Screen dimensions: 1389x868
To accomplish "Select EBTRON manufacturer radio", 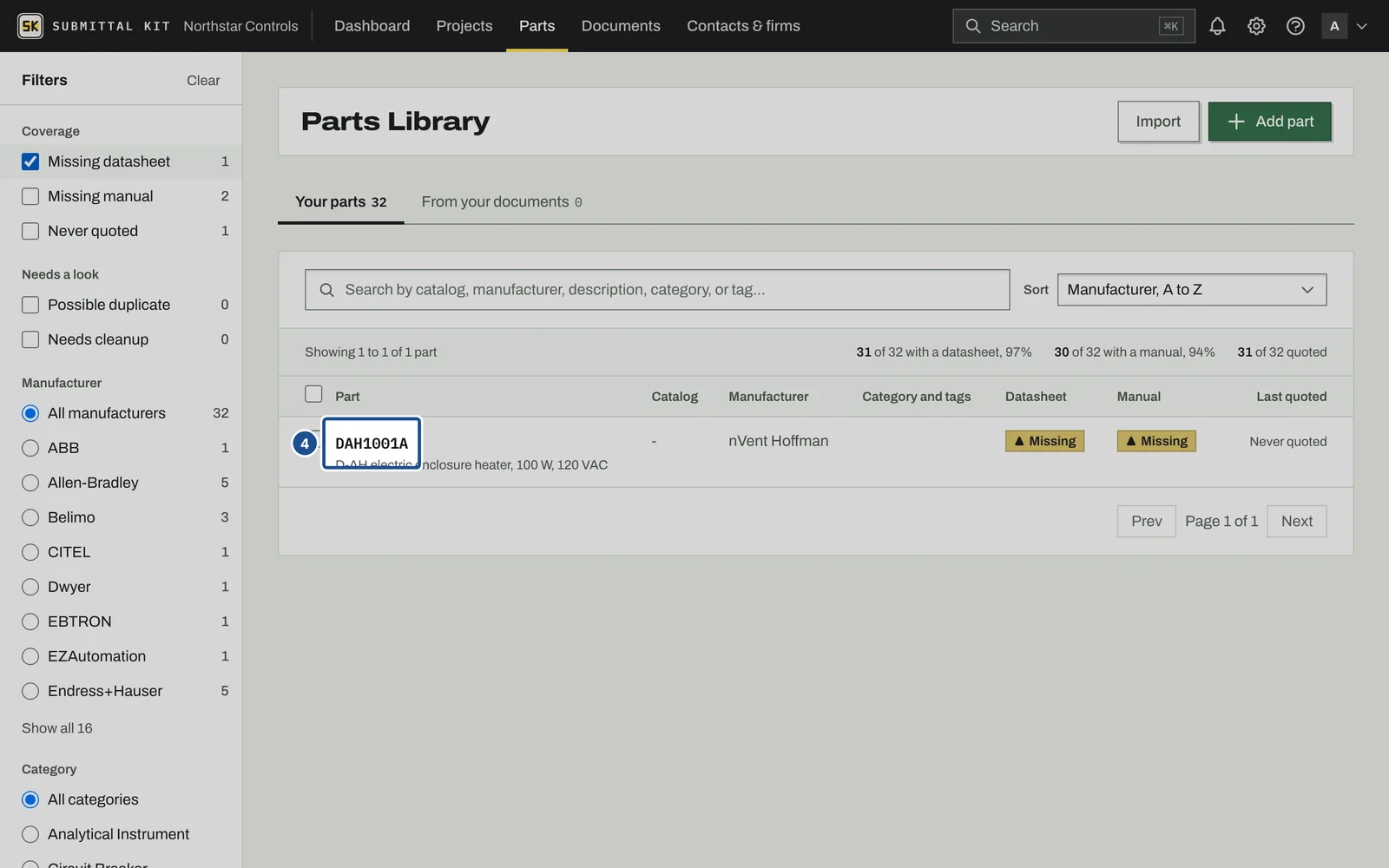I will (x=30, y=621).
